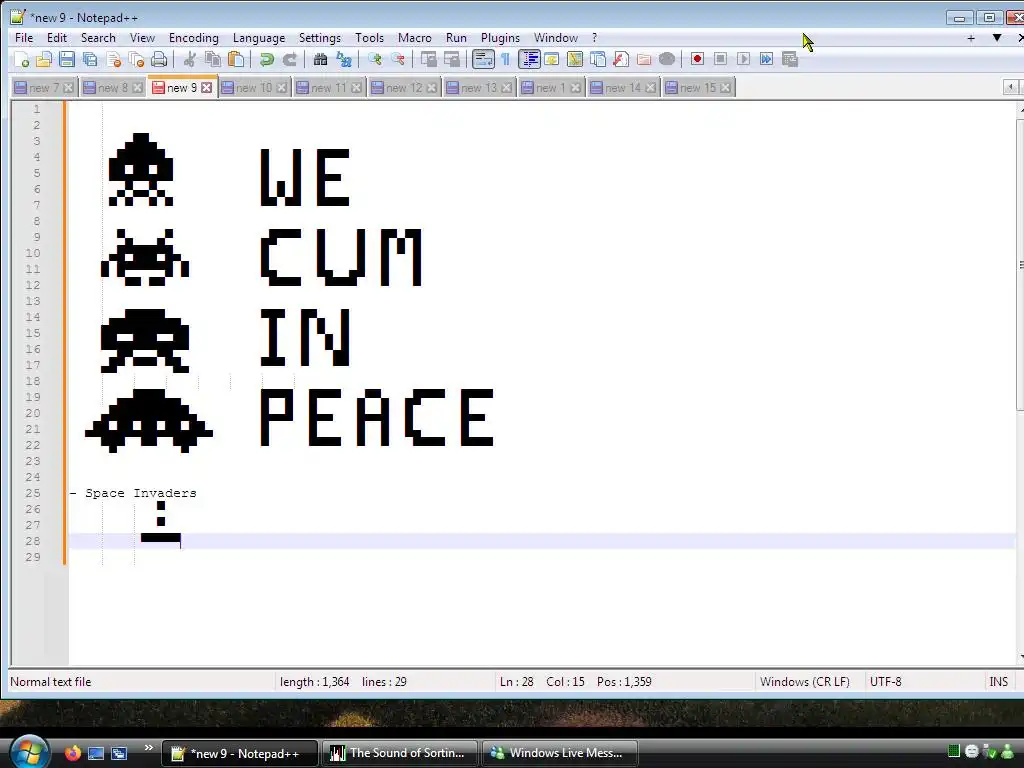Run macro multiple times fast-forward icon
Screen dimensions: 1024x768
click(x=766, y=59)
